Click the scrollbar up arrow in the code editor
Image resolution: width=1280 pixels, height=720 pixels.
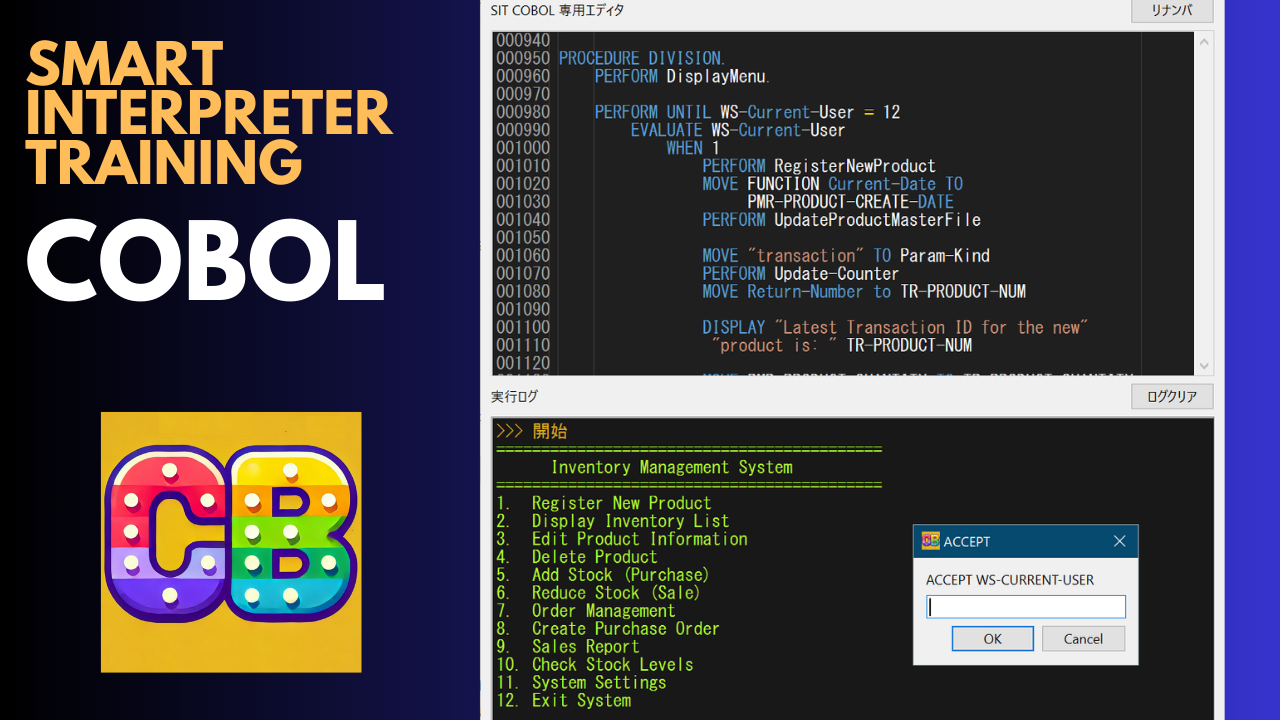click(x=1201, y=42)
